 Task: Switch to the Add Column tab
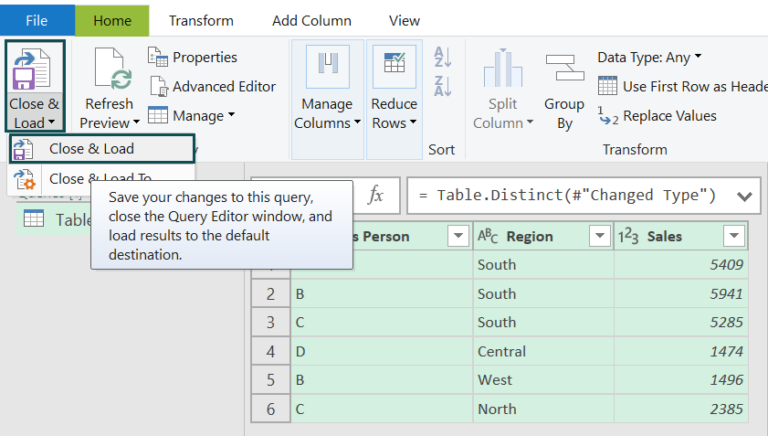pos(311,20)
